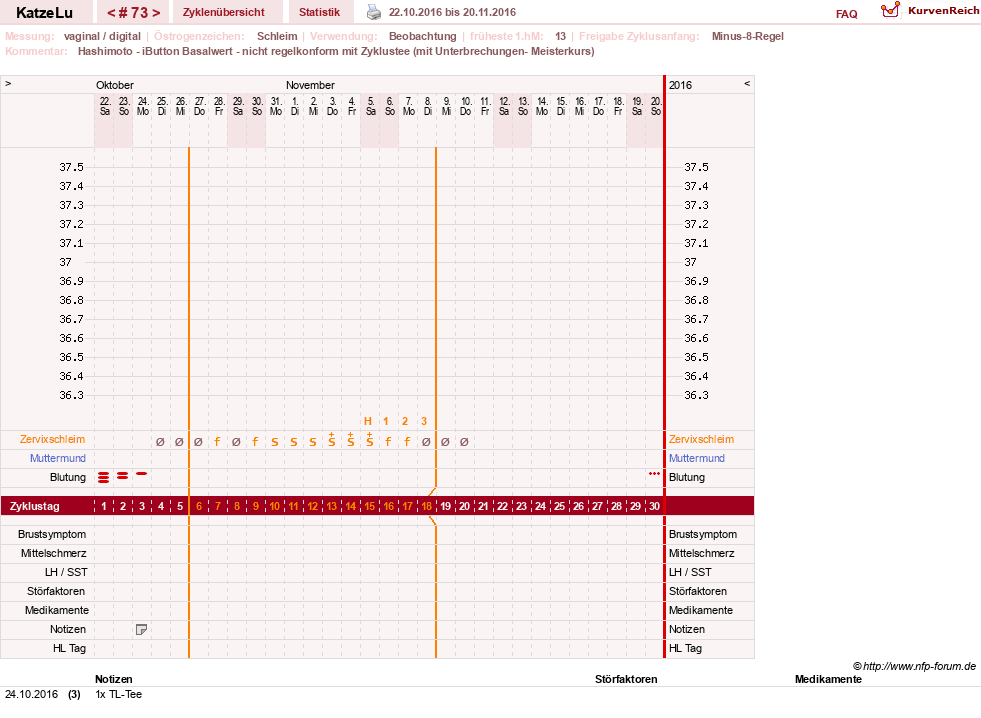
Task: Go to next cycle with > arrow
Action: (156, 13)
